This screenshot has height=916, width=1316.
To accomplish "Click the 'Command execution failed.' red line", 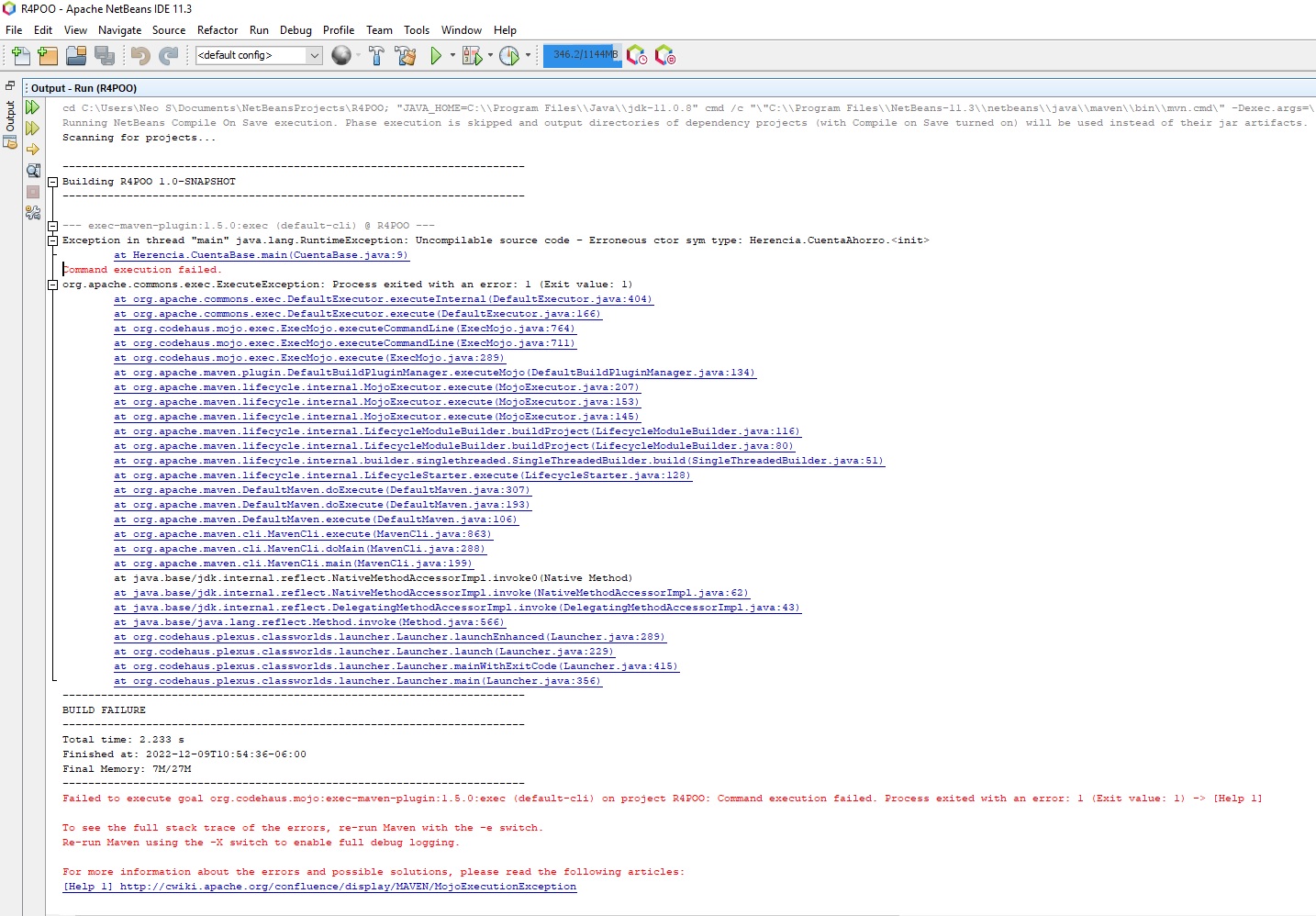I will pyautogui.click(x=142, y=270).
